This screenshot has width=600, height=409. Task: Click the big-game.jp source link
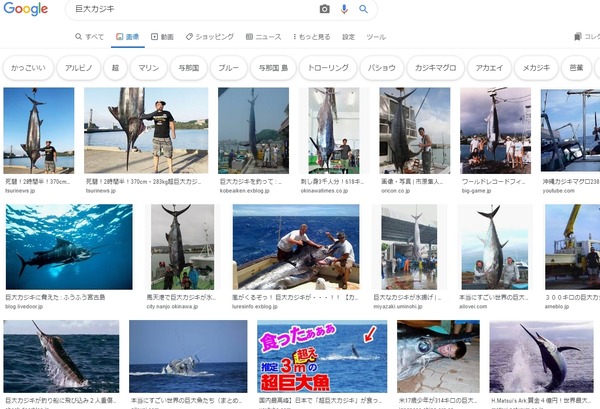point(476,191)
